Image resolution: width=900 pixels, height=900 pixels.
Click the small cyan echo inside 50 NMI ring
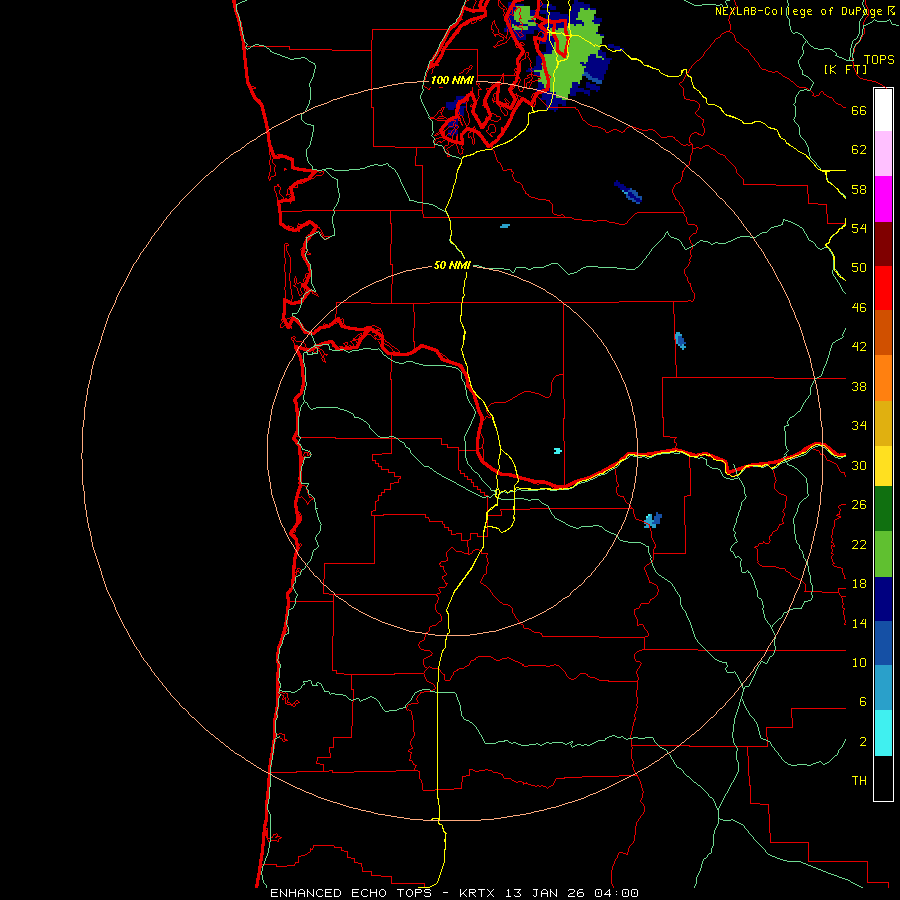click(557, 451)
